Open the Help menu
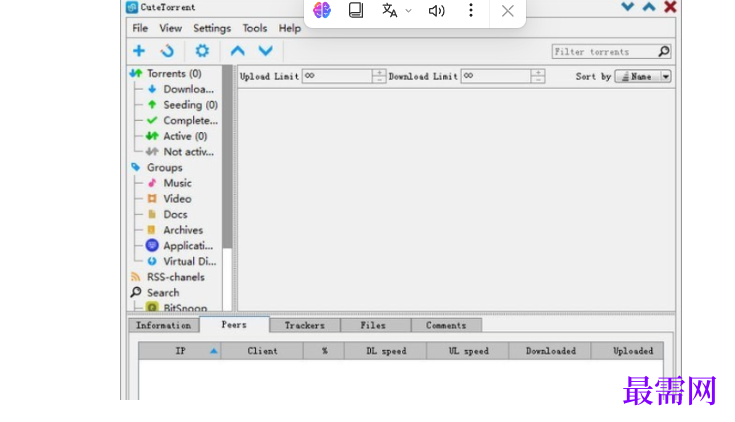This screenshot has width=735, height=422. (290, 28)
